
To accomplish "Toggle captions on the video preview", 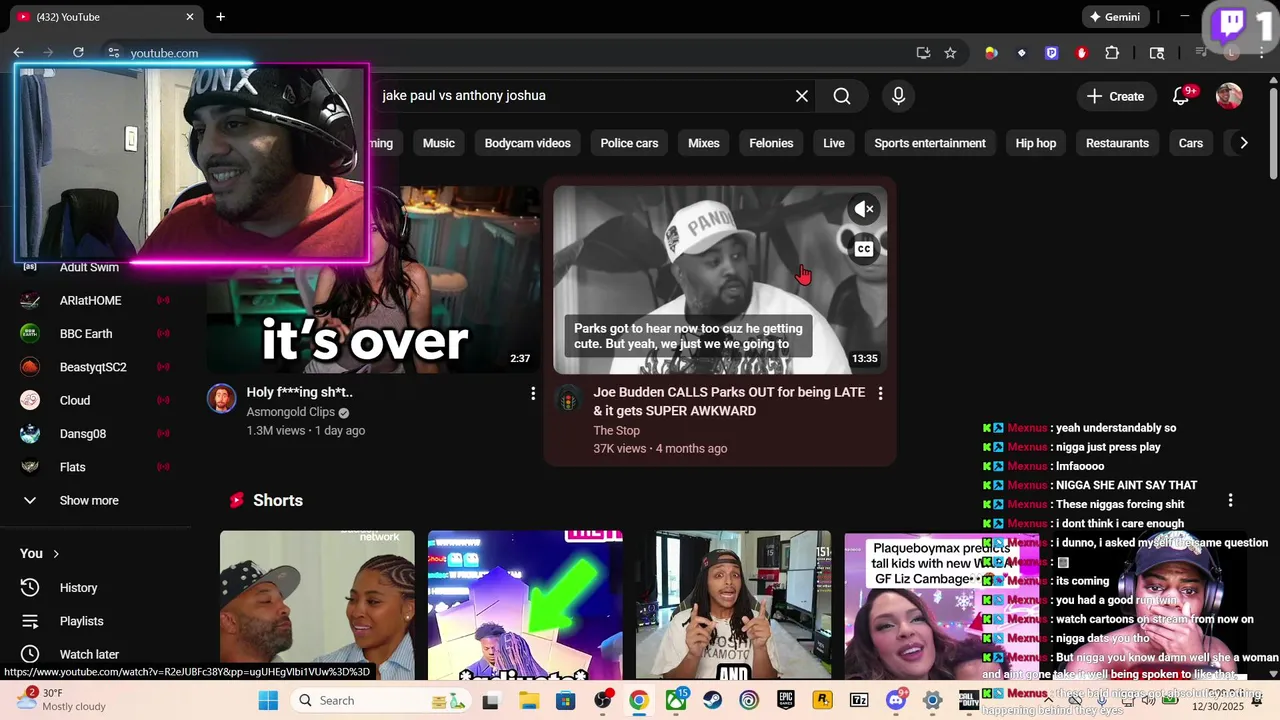I will coord(864,249).
